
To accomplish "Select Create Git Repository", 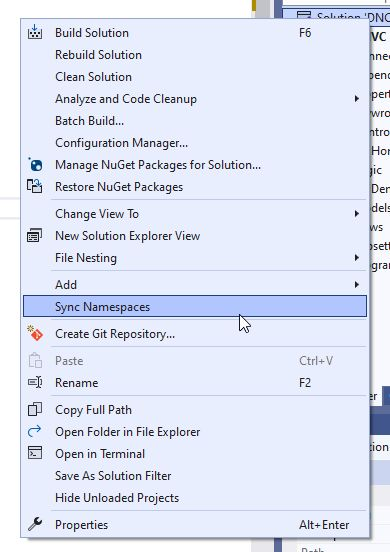I will (195, 333).
